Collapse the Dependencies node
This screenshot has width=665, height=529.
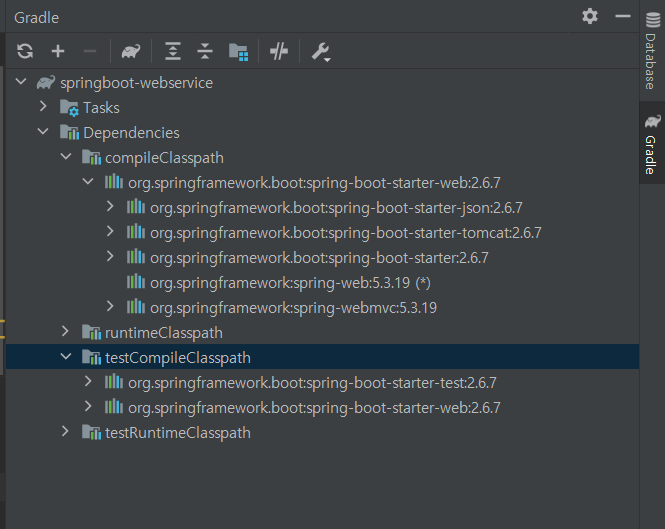tap(43, 131)
